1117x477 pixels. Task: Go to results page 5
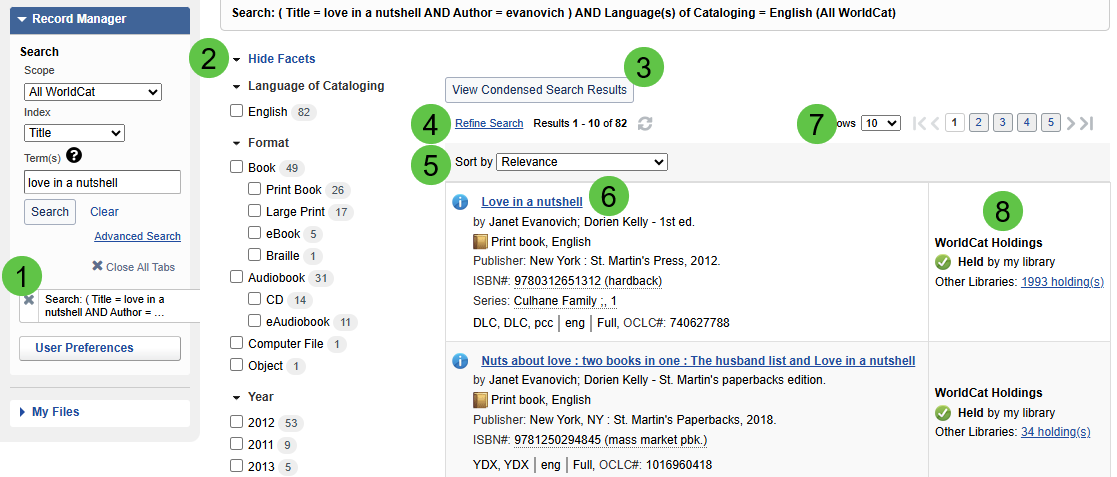pos(1051,123)
